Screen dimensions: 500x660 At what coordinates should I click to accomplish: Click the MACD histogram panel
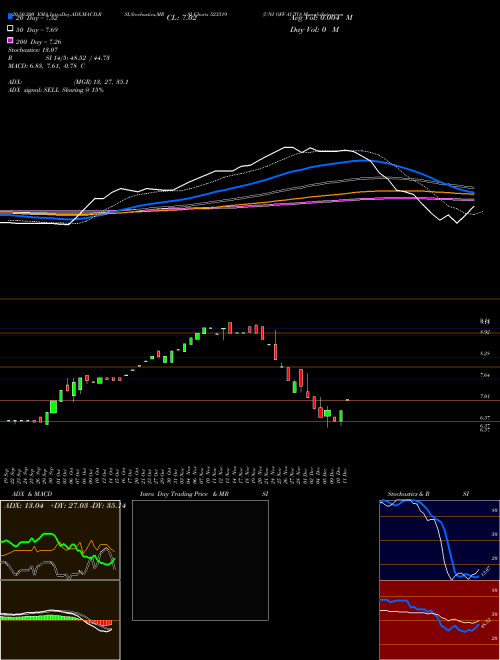click(x=60, y=620)
